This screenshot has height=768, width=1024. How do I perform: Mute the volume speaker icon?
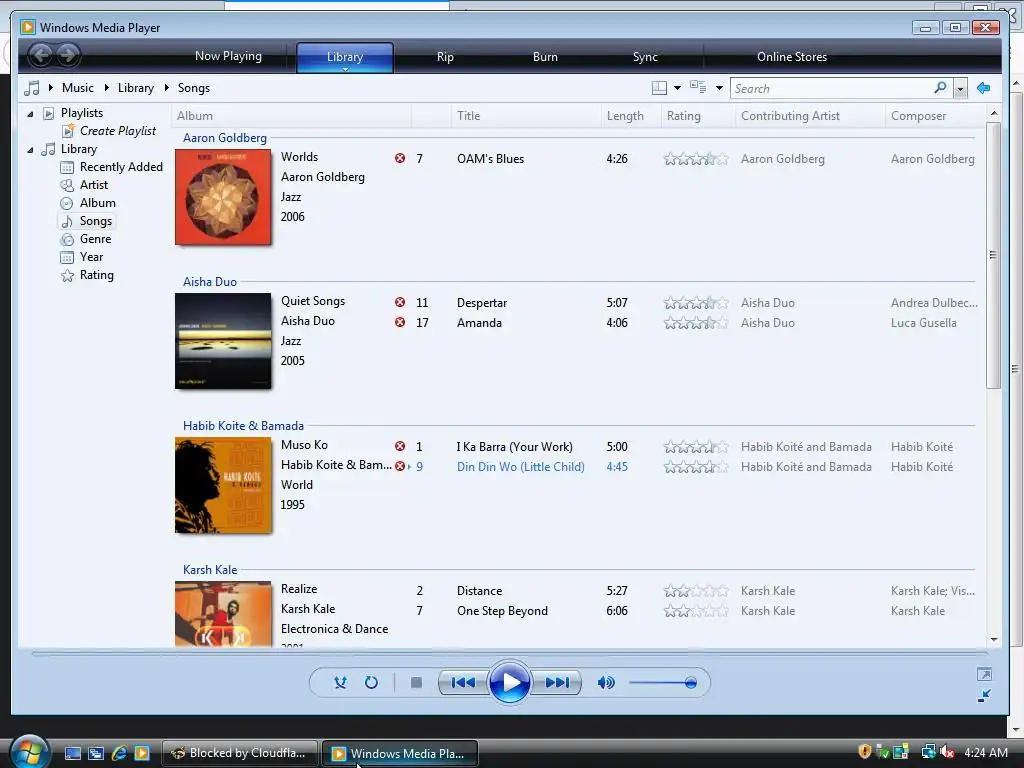click(x=605, y=682)
